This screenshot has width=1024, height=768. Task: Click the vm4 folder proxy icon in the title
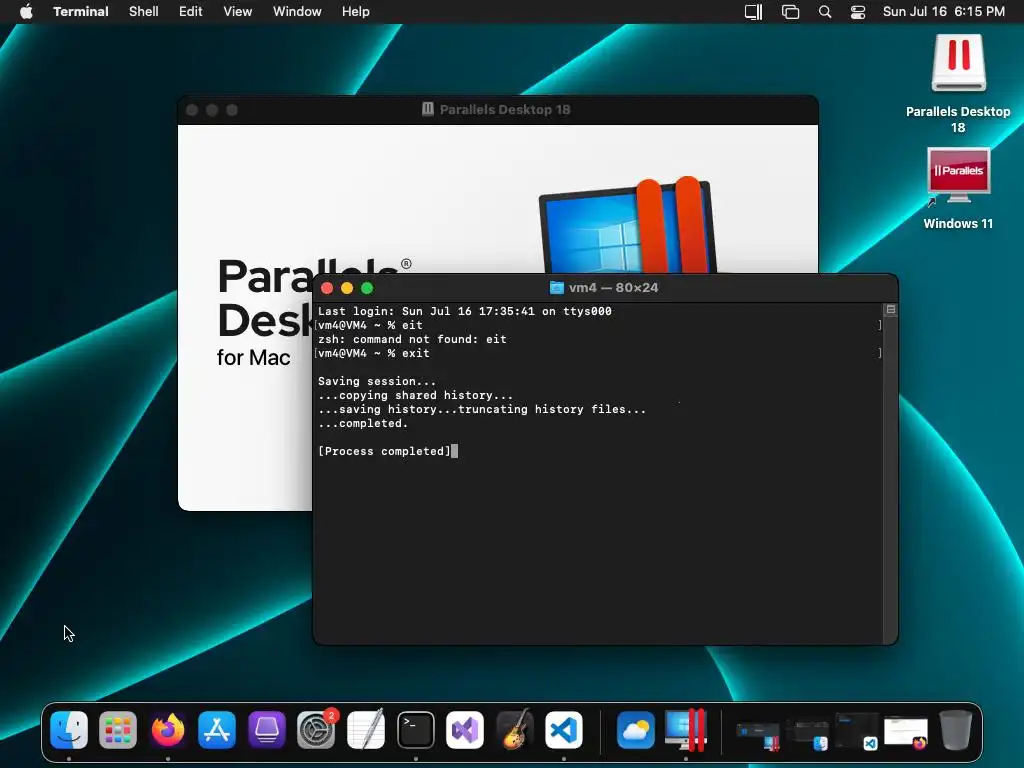(556, 288)
